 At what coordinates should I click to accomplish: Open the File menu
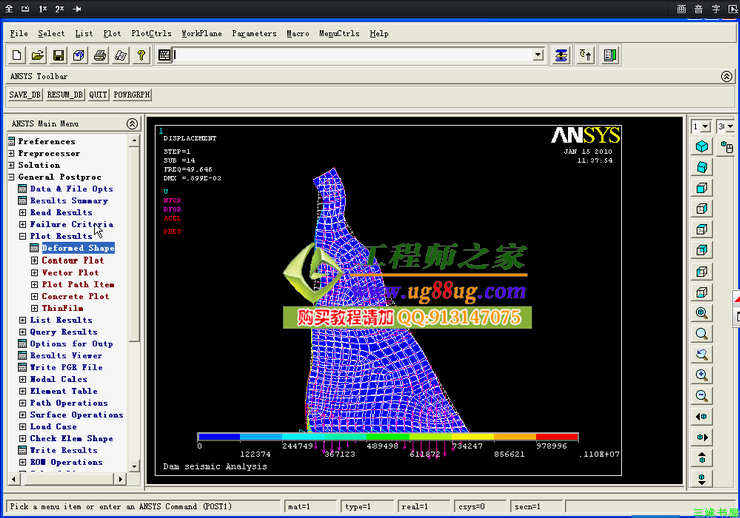pos(19,33)
